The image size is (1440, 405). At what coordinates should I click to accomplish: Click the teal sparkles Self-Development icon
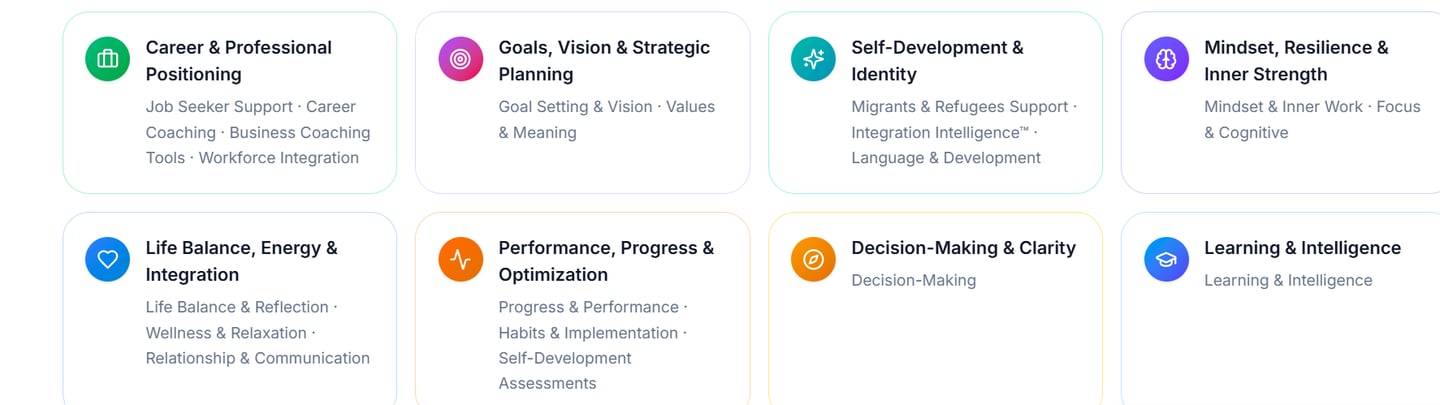(813, 59)
